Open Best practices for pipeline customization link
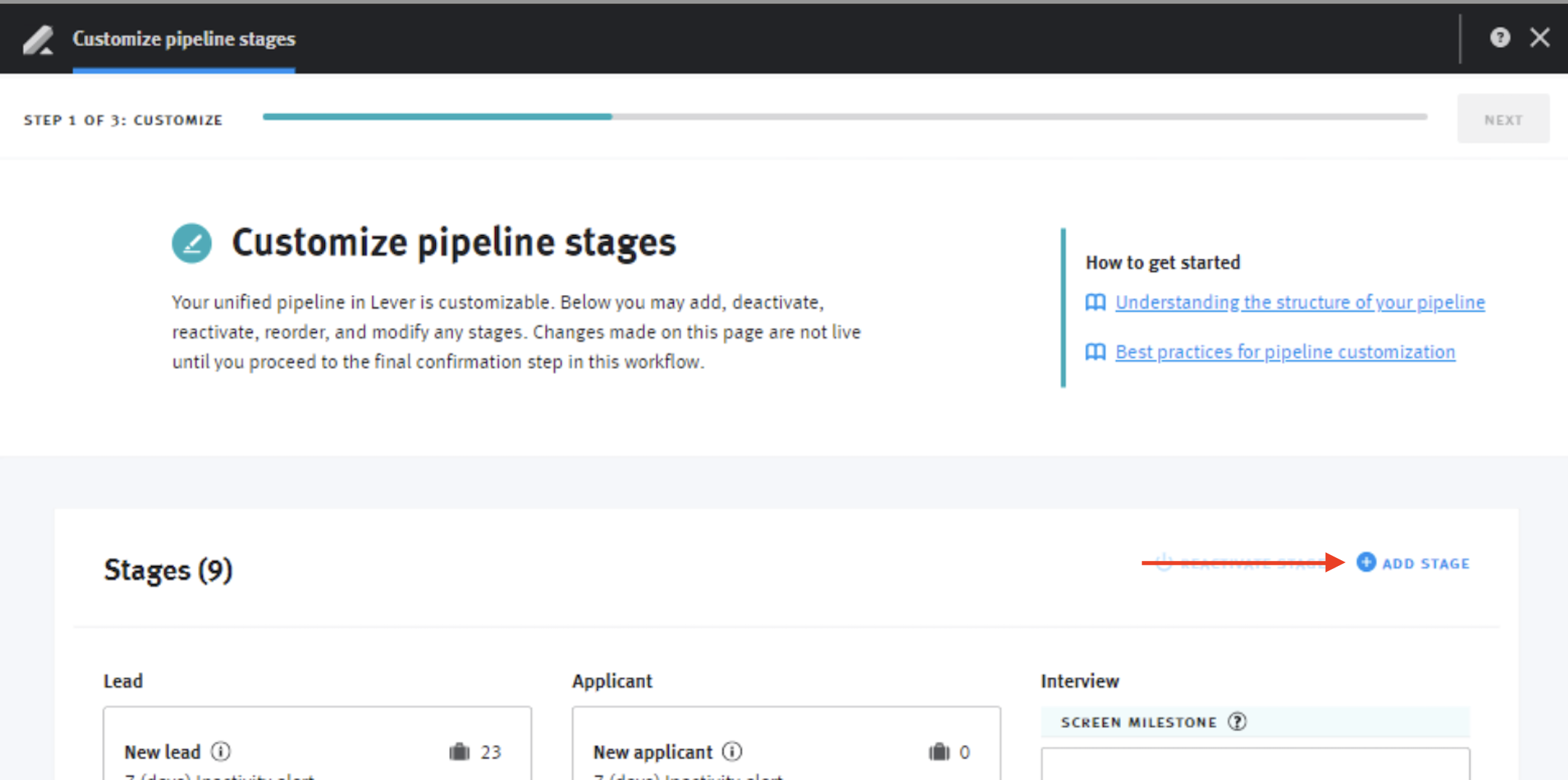This screenshot has height=780, width=1568. tap(1285, 352)
